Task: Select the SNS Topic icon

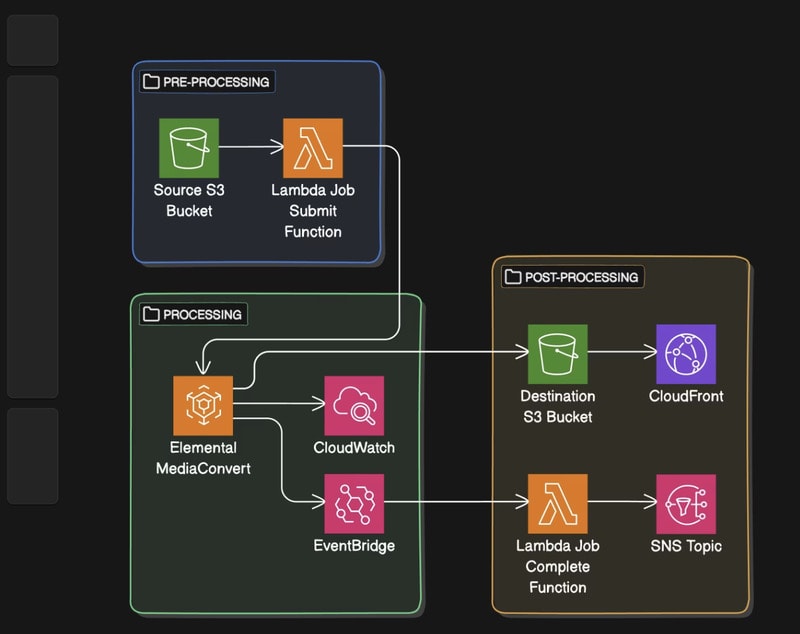Action: (685, 504)
